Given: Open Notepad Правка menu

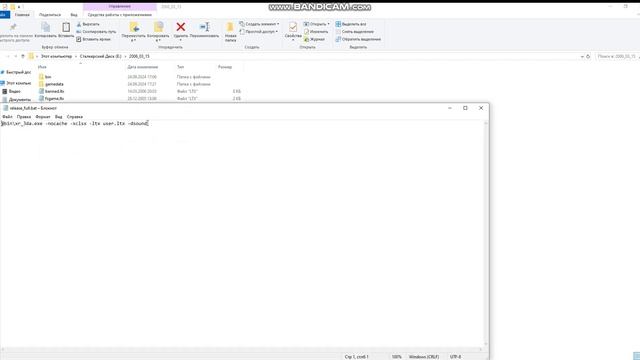Looking at the screenshot, I should pos(24,117).
